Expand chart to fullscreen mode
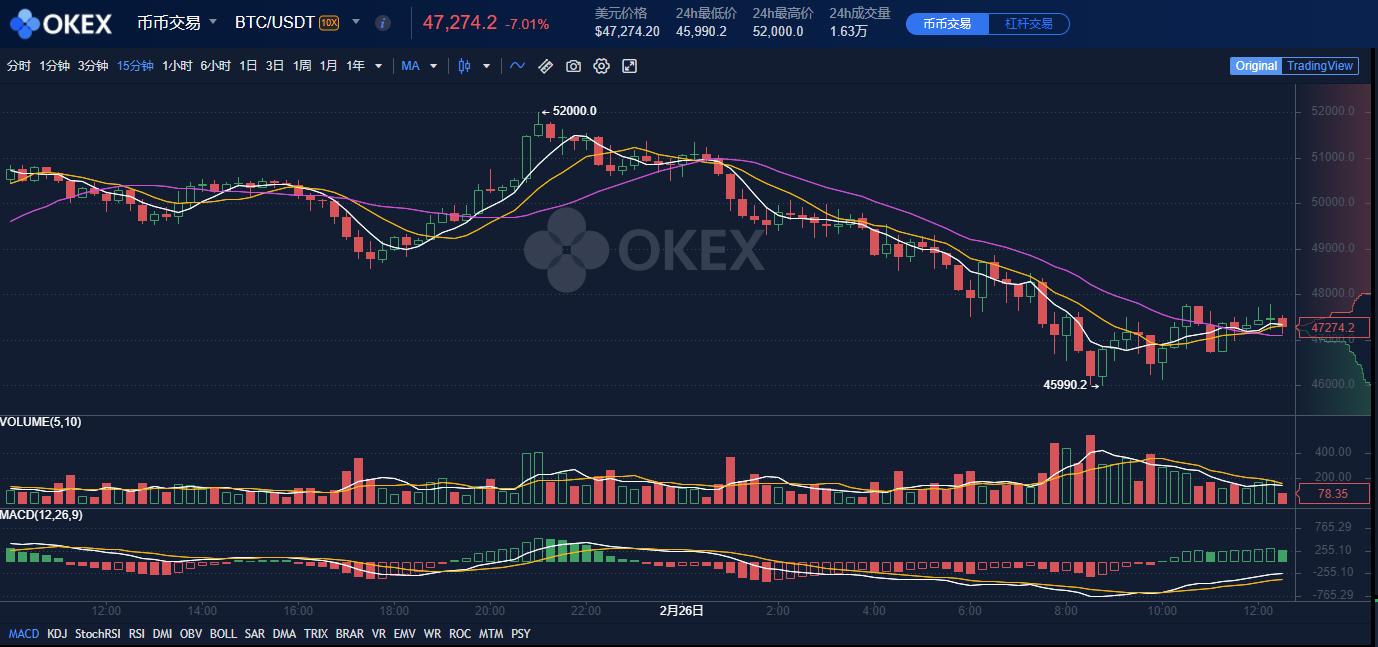This screenshot has width=1378, height=647. coord(630,66)
